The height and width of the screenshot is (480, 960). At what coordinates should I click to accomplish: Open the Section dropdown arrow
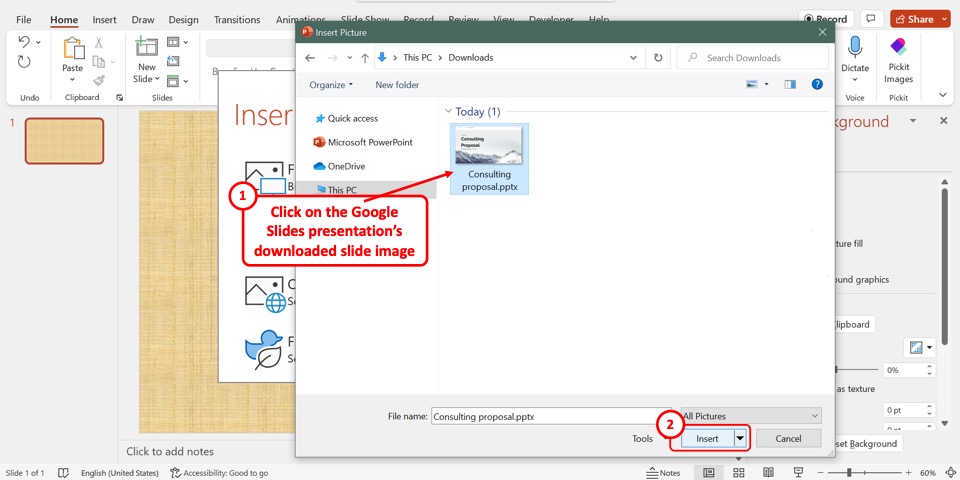(x=186, y=80)
